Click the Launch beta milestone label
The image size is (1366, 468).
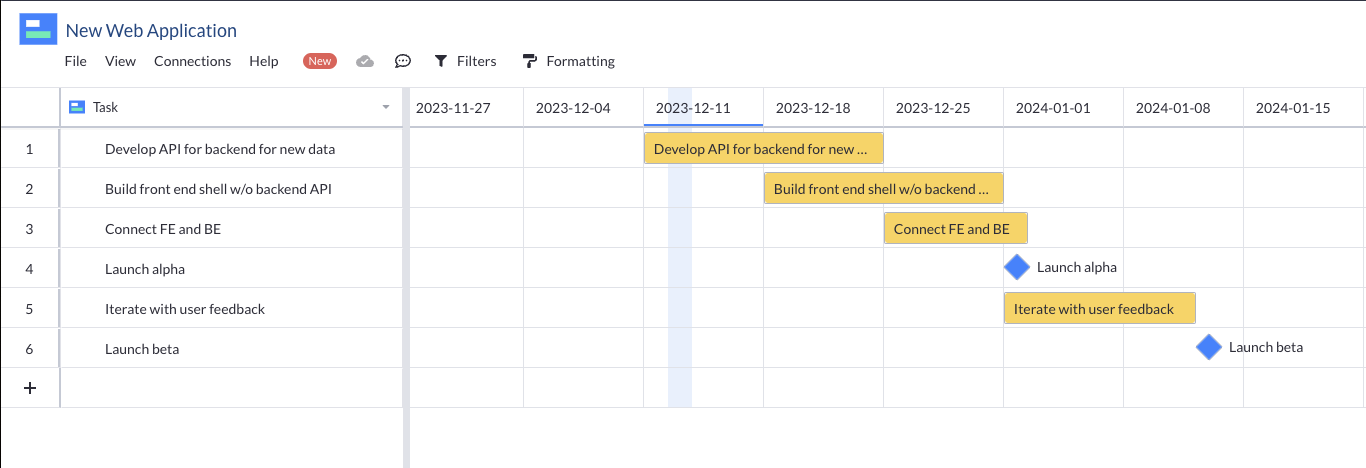[1266, 347]
